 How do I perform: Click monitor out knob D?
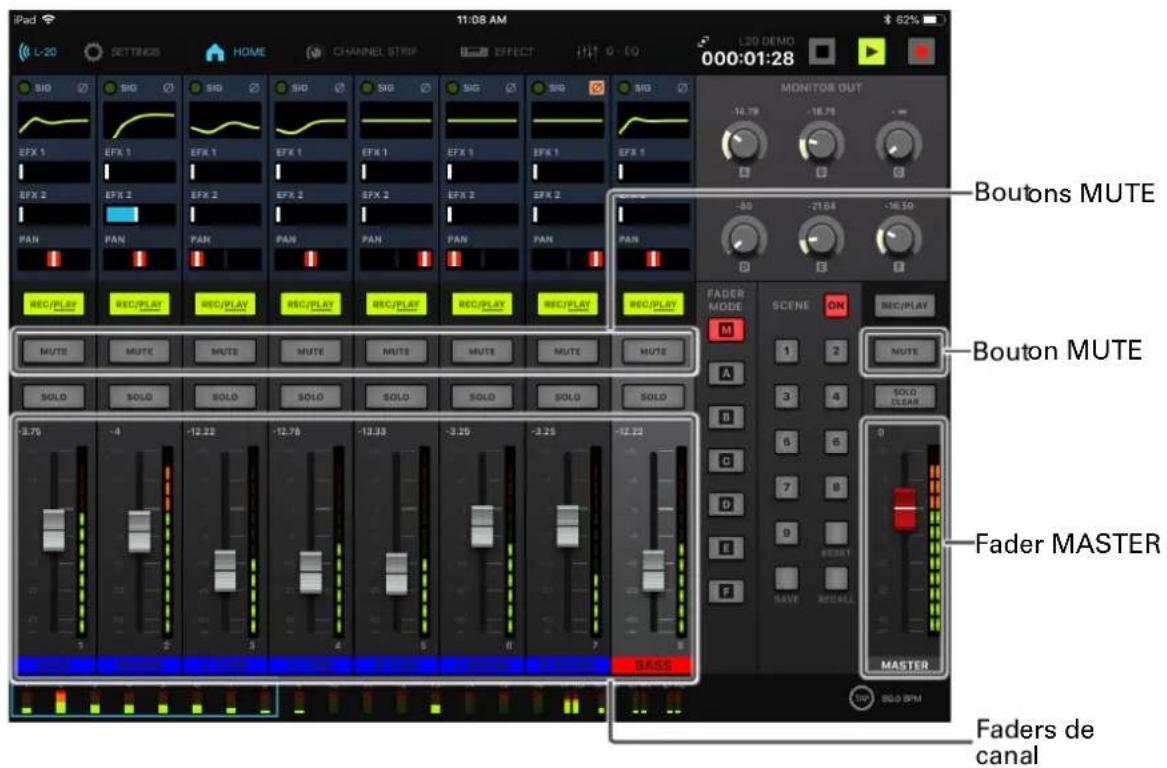point(744,239)
